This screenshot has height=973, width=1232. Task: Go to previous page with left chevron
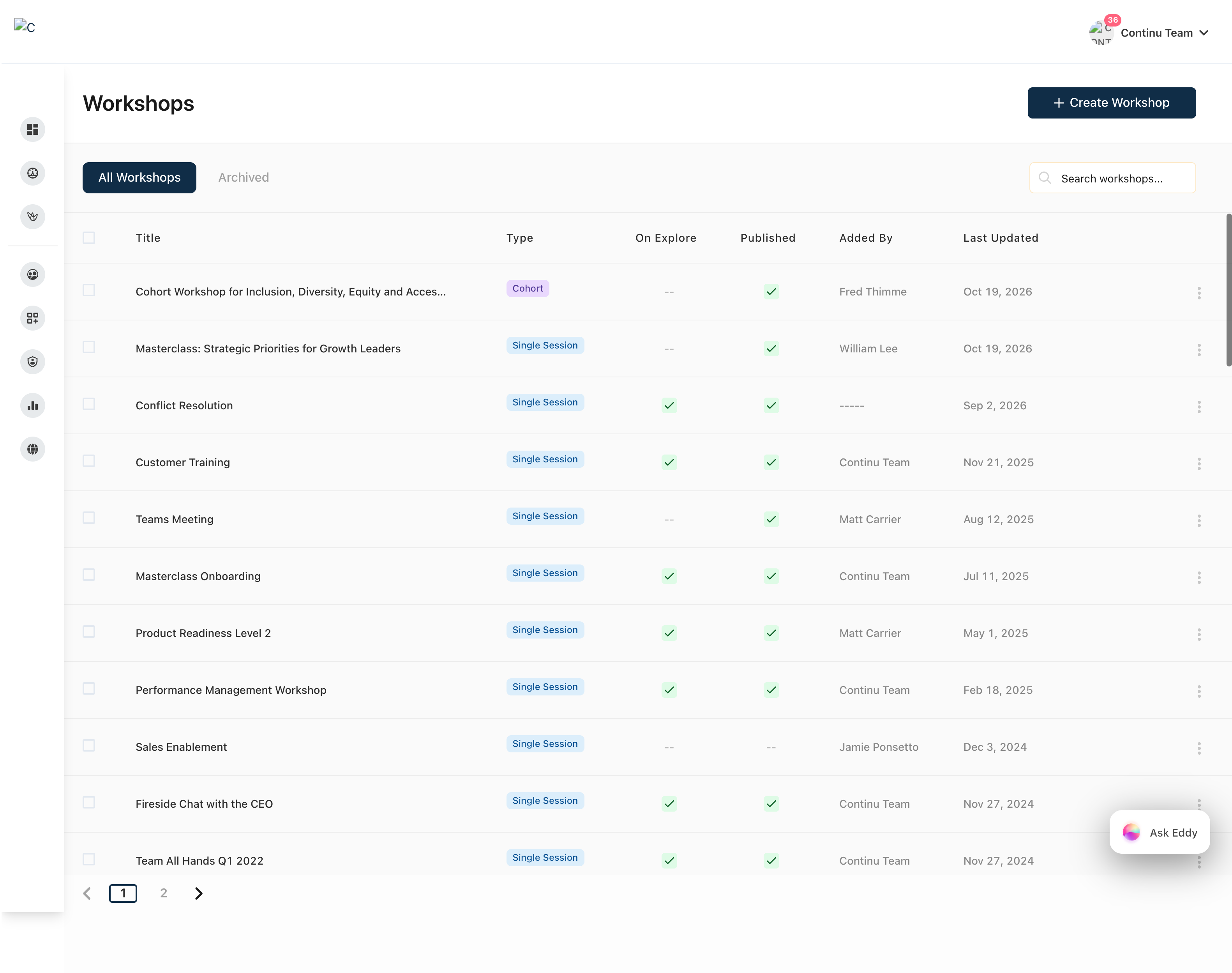[x=87, y=893]
